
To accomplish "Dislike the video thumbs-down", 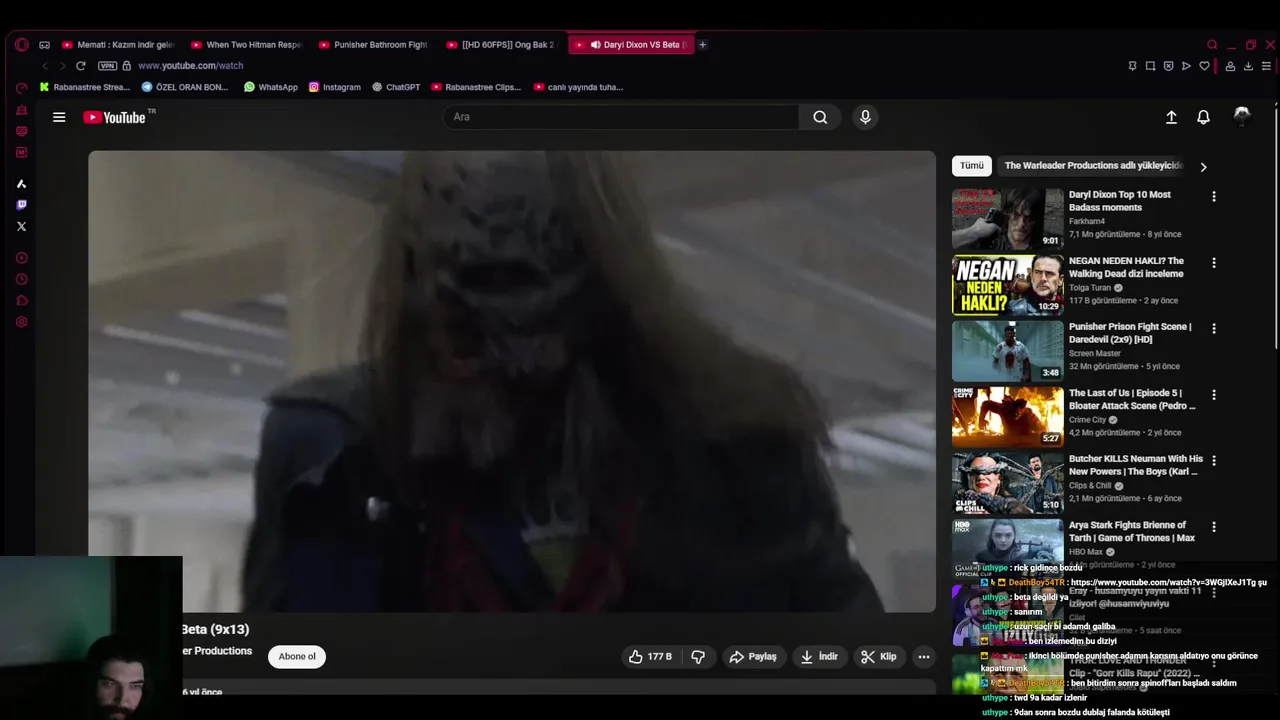I will [x=698, y=657].
